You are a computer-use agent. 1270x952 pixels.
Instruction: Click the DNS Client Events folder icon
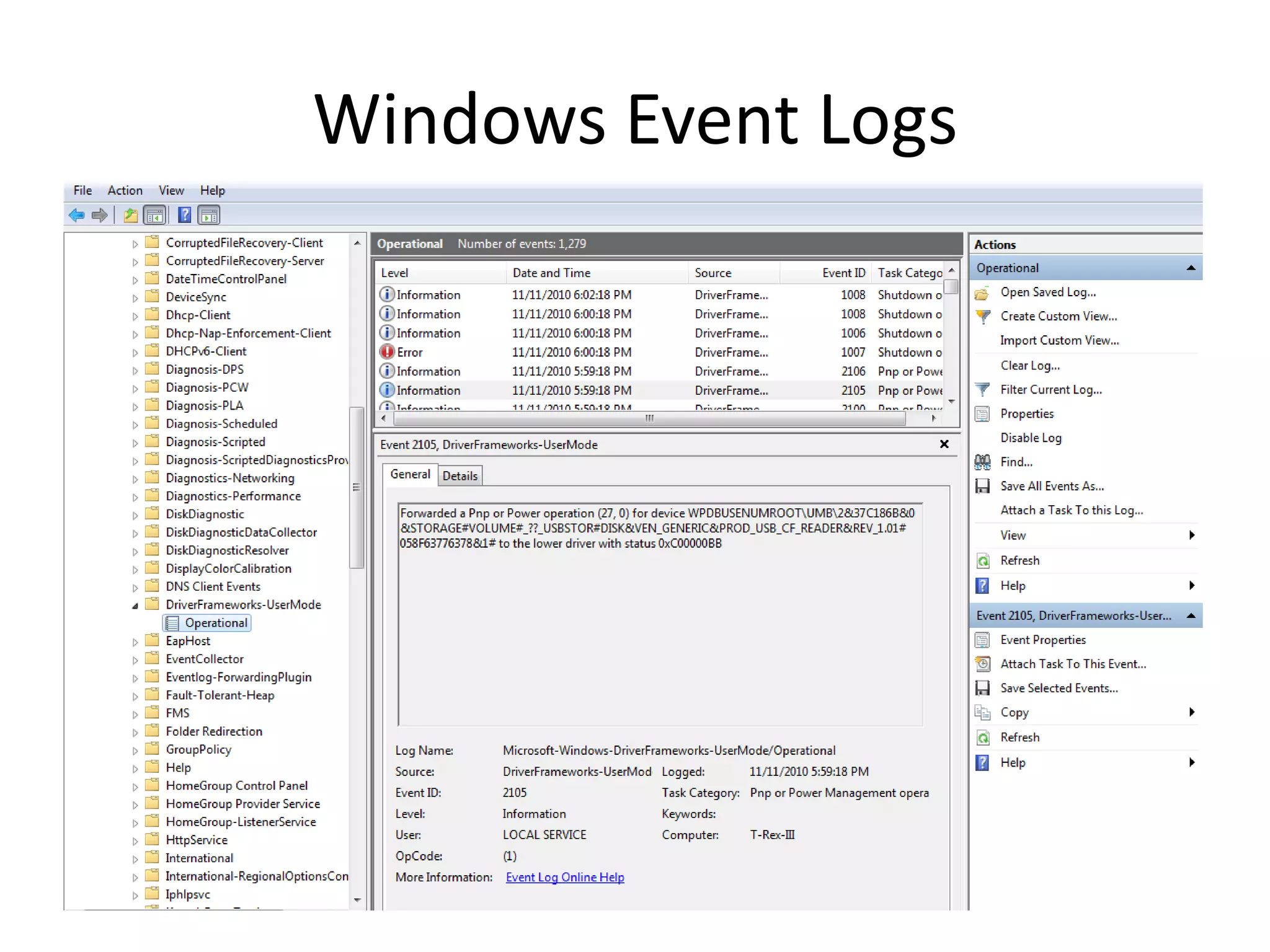point(152,586)
